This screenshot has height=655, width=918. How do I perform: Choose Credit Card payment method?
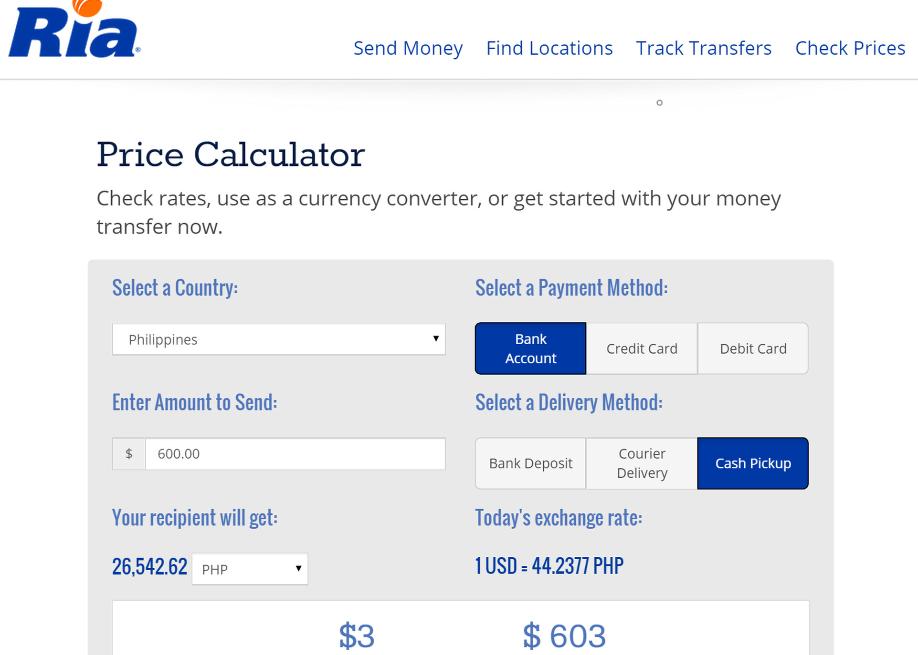click(x=642, y=348)
